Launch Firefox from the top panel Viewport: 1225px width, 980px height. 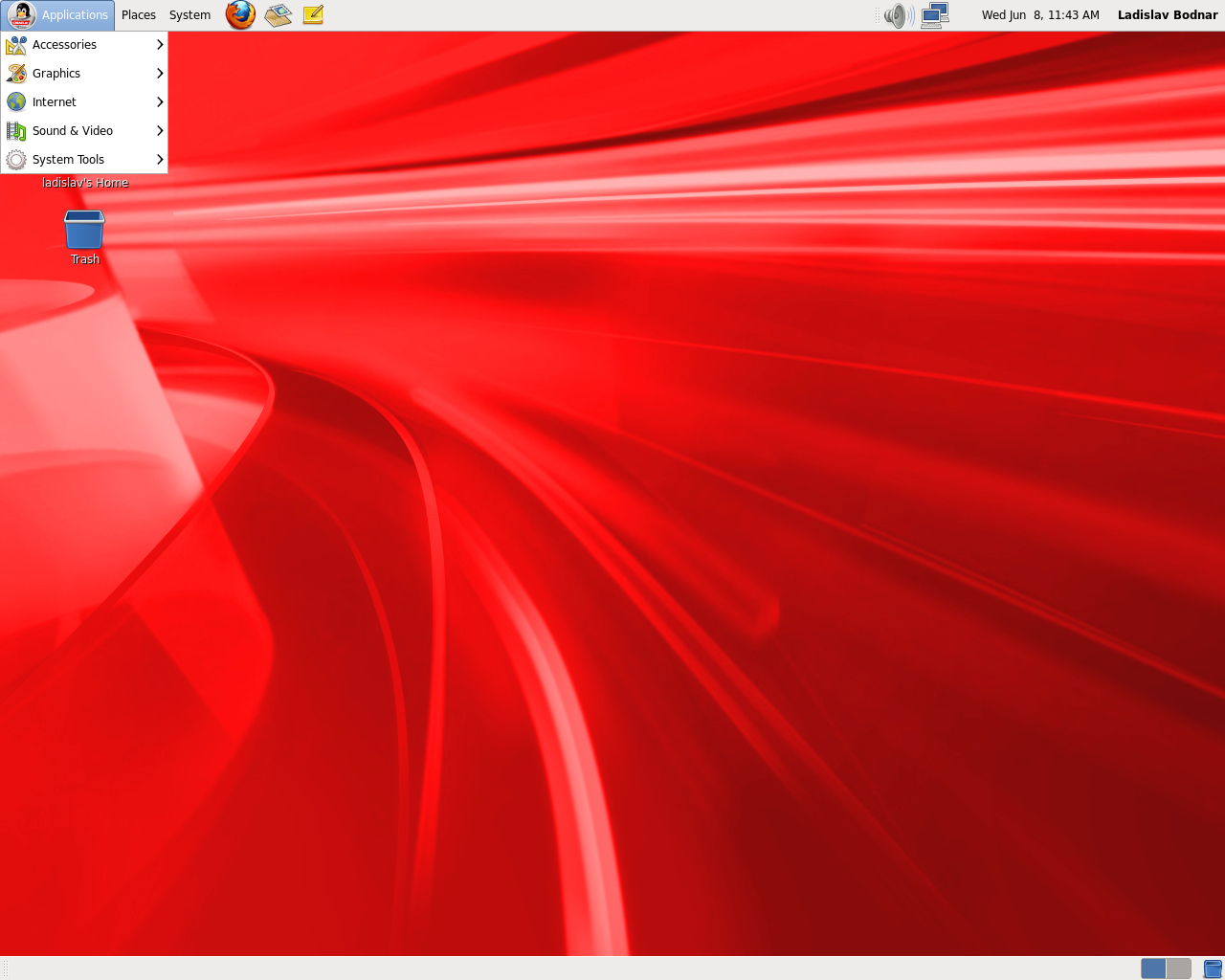[240, 15]
